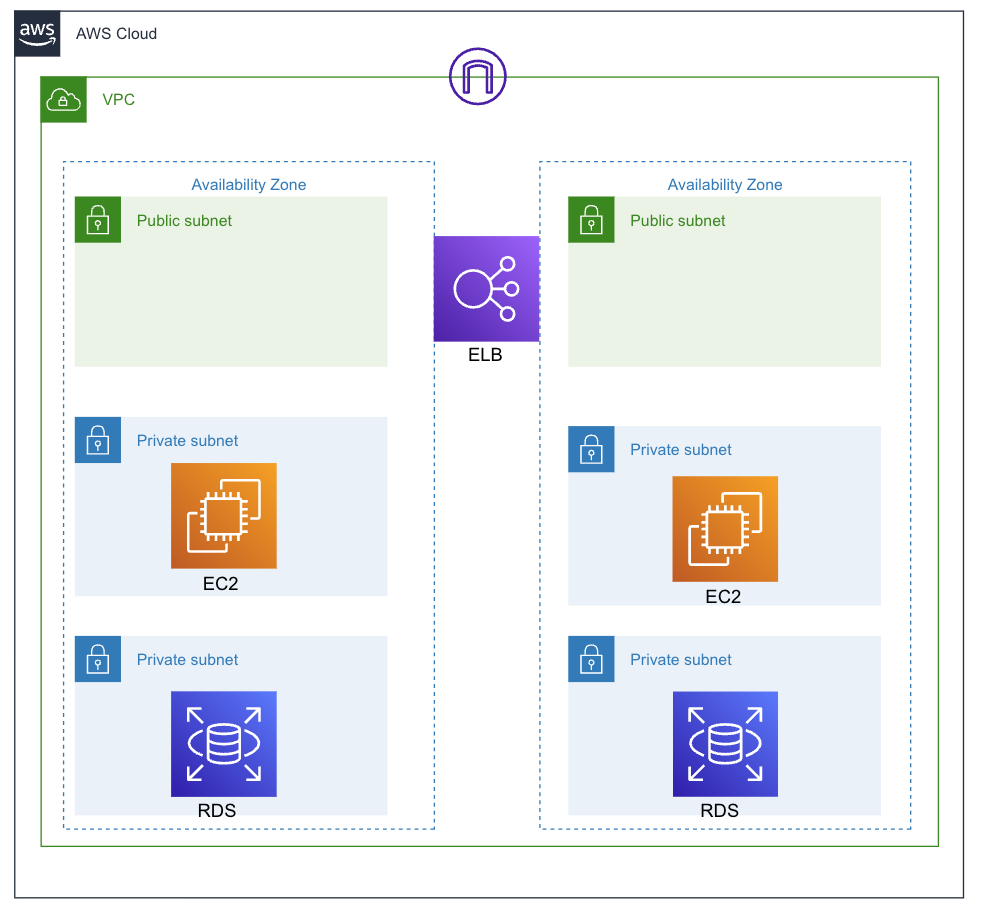Click lock icon of right RDS private subnet
The height and width of the screenshot is (913, 985).
[x=591, y=660]
